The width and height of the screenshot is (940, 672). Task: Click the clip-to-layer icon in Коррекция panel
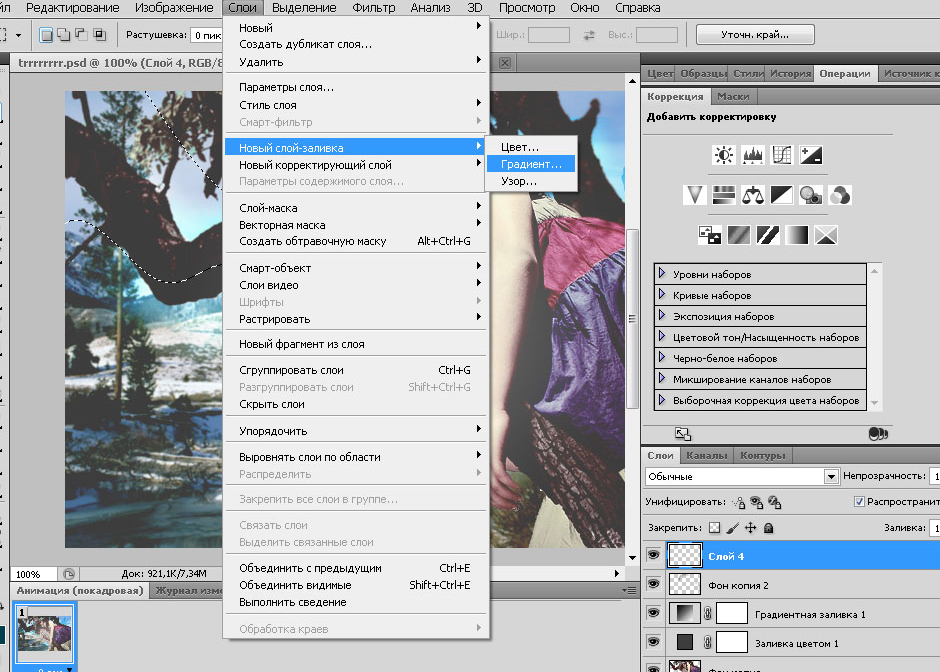pos(878,433)
